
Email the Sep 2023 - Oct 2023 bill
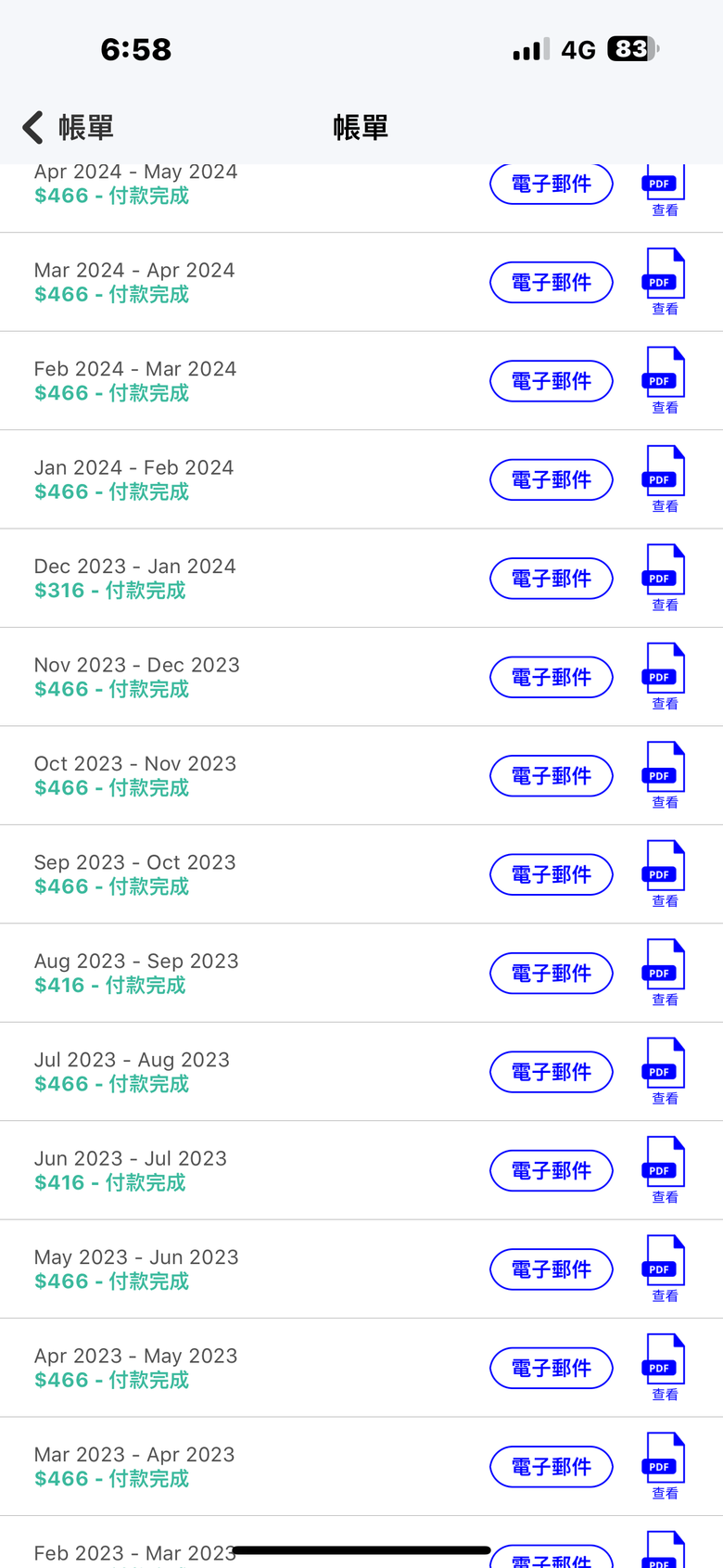552,874
